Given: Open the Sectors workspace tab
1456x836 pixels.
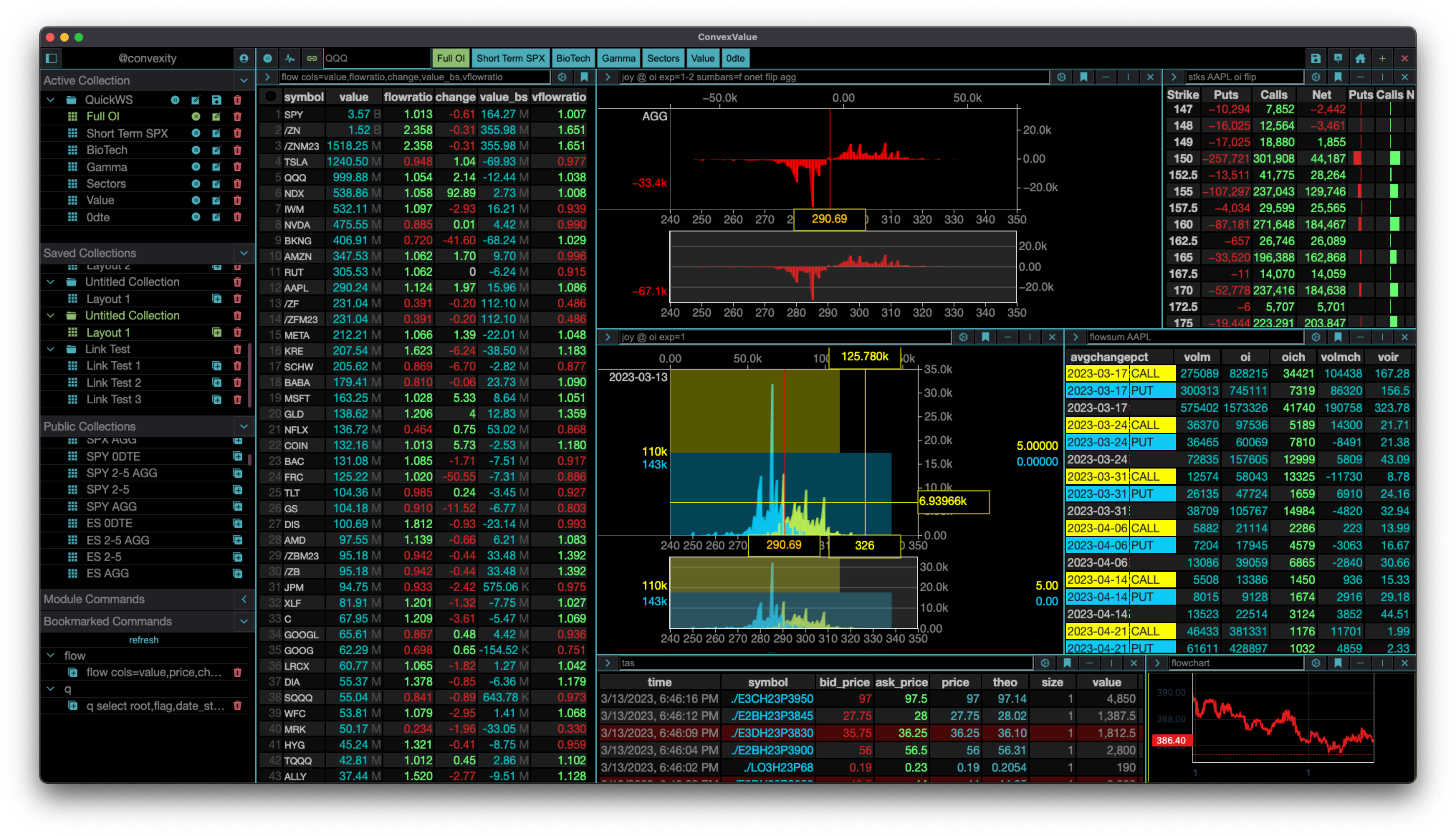Looking at the screenshot, I should (662, 58).
